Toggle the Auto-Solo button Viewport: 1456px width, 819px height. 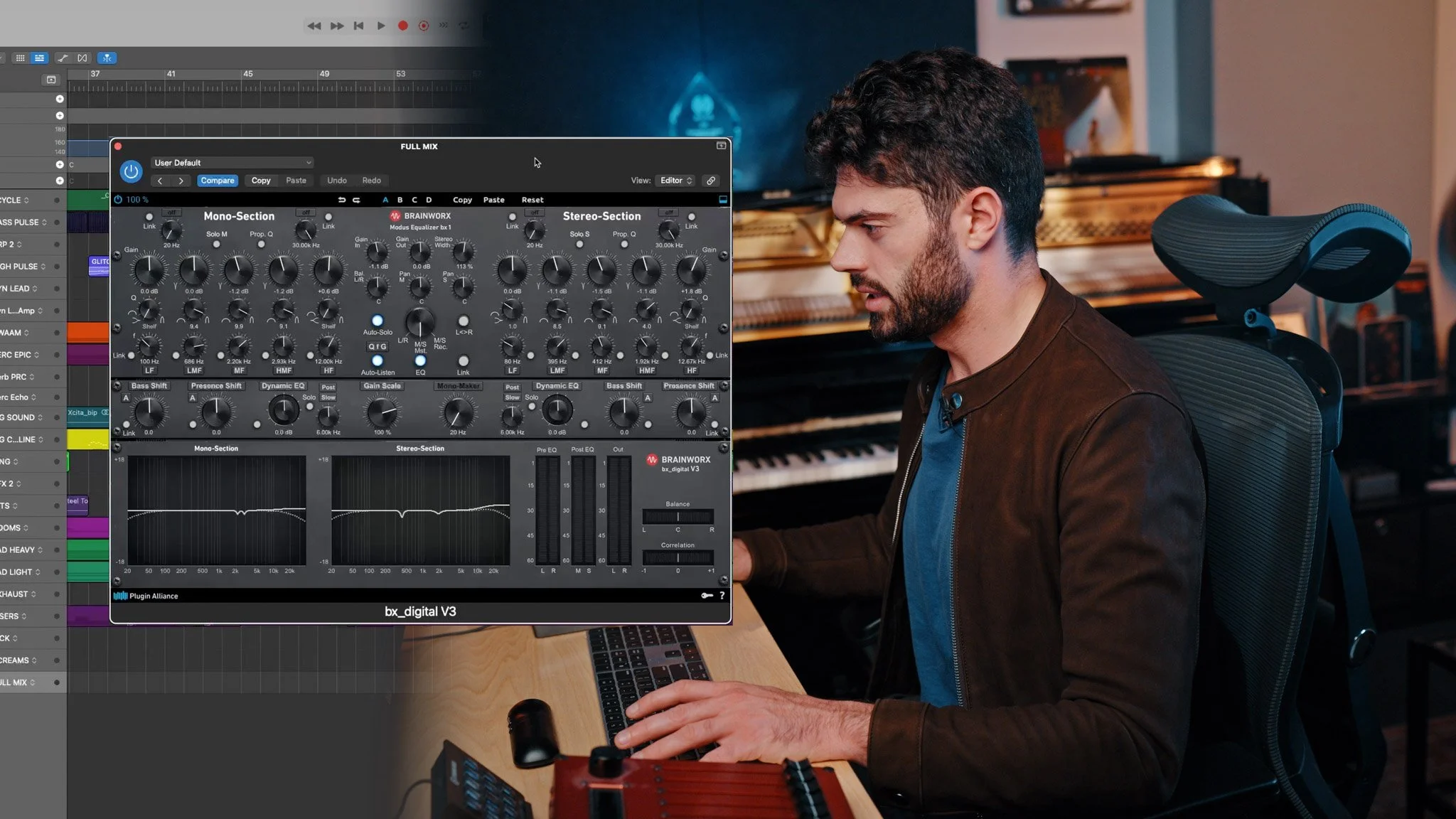click(x=378, y=321)
